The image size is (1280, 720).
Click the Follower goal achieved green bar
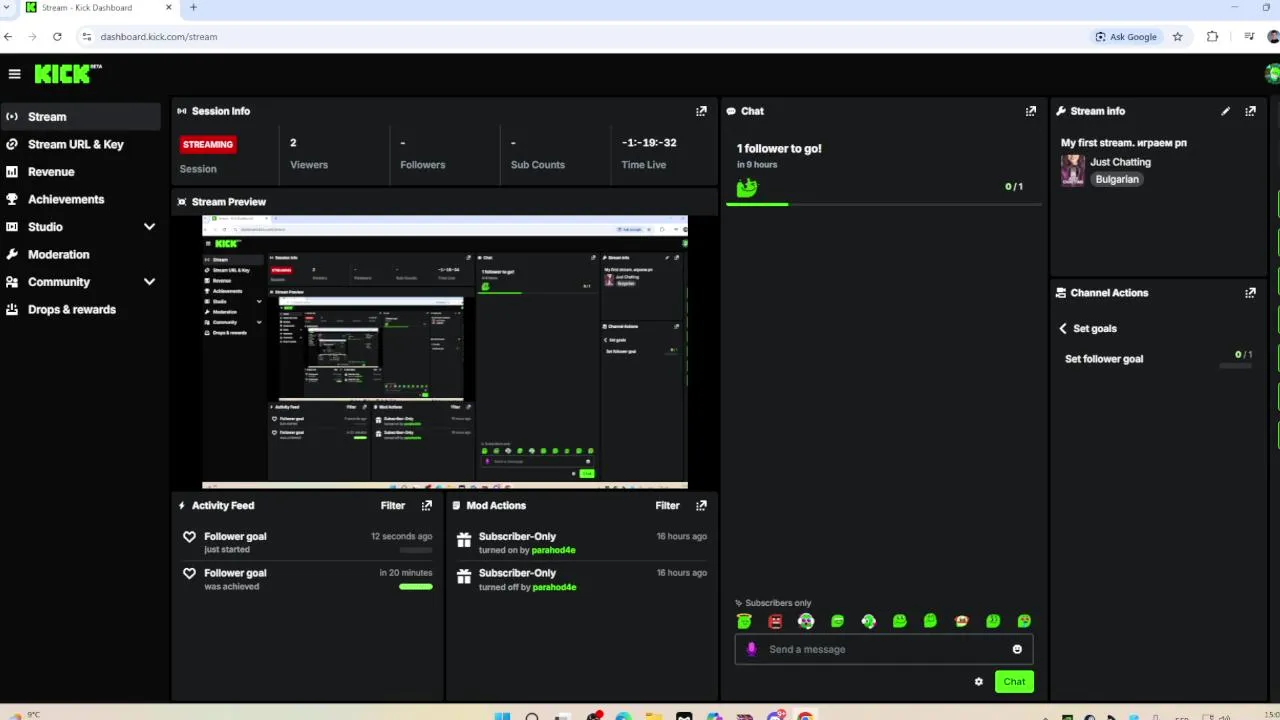(416, 587)
